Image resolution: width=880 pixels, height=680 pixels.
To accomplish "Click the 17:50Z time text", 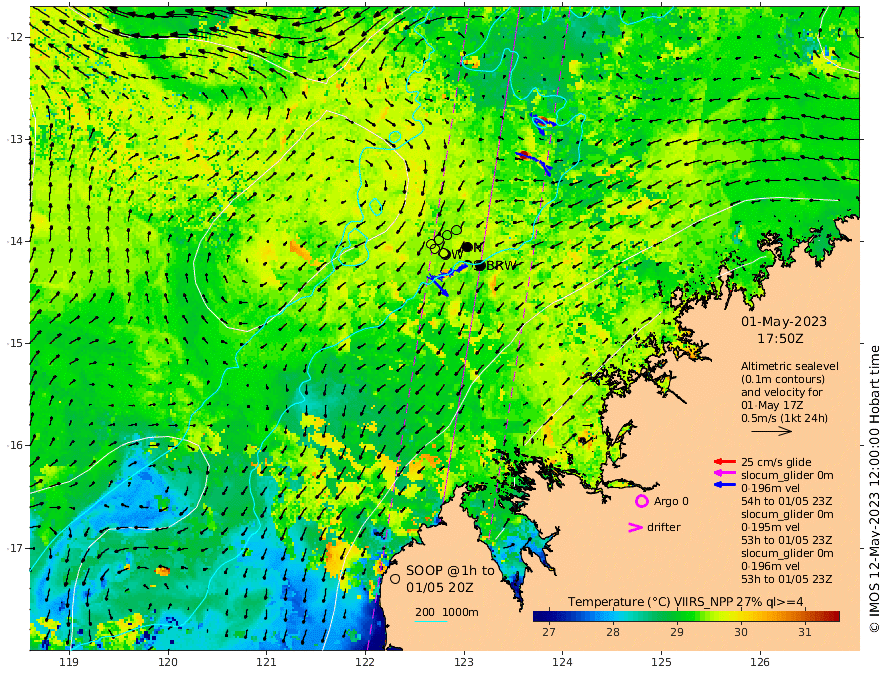I will tap(780, 339).
